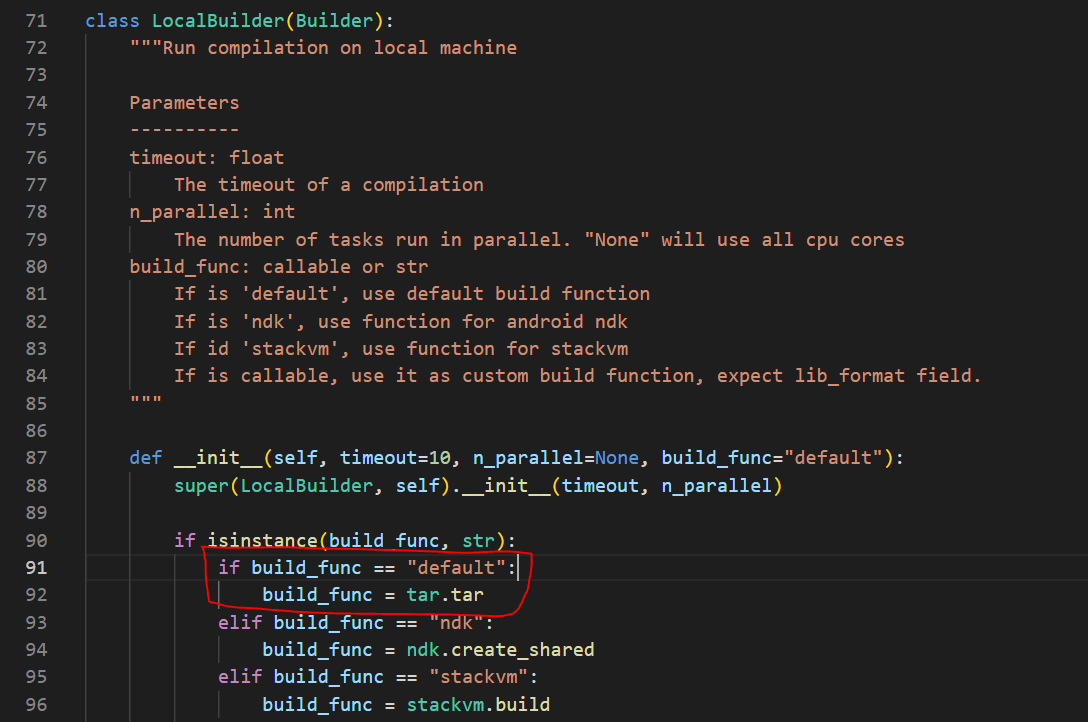
Task: Click the text 'Run compilation on local machine'
Action: click(340, 48)
